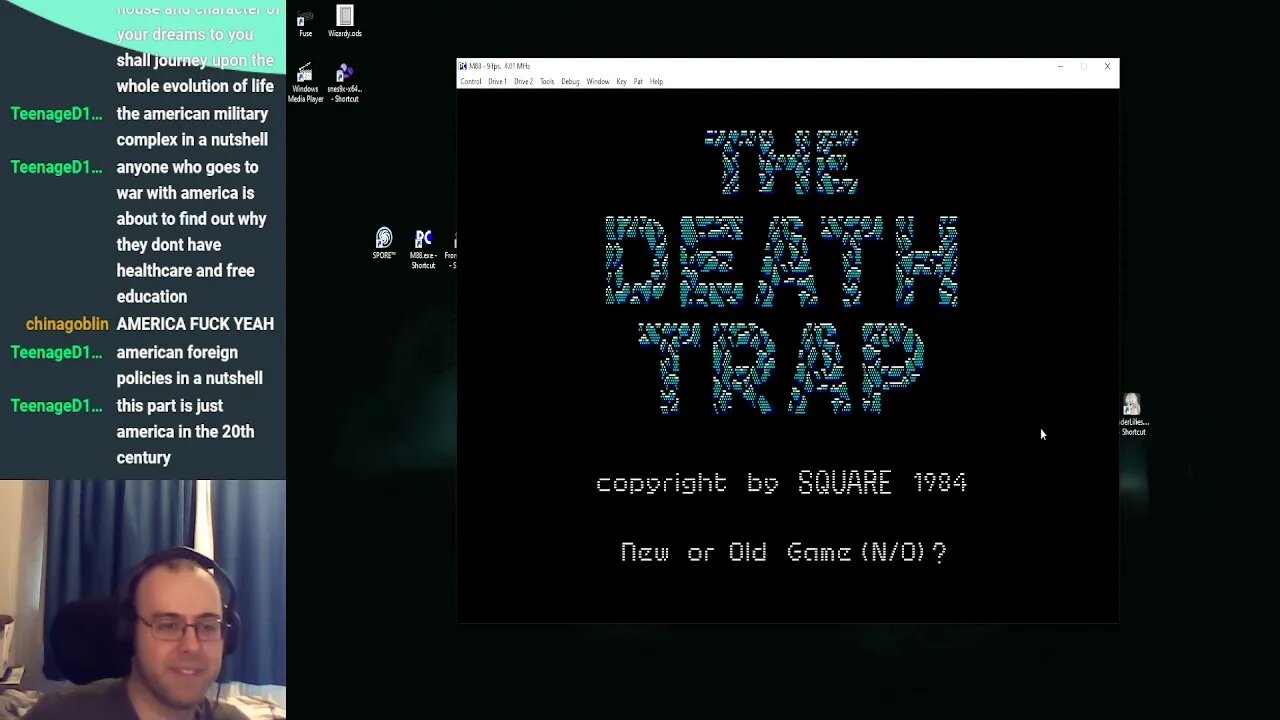Open the Tools menu in M88

coord(547,82)
